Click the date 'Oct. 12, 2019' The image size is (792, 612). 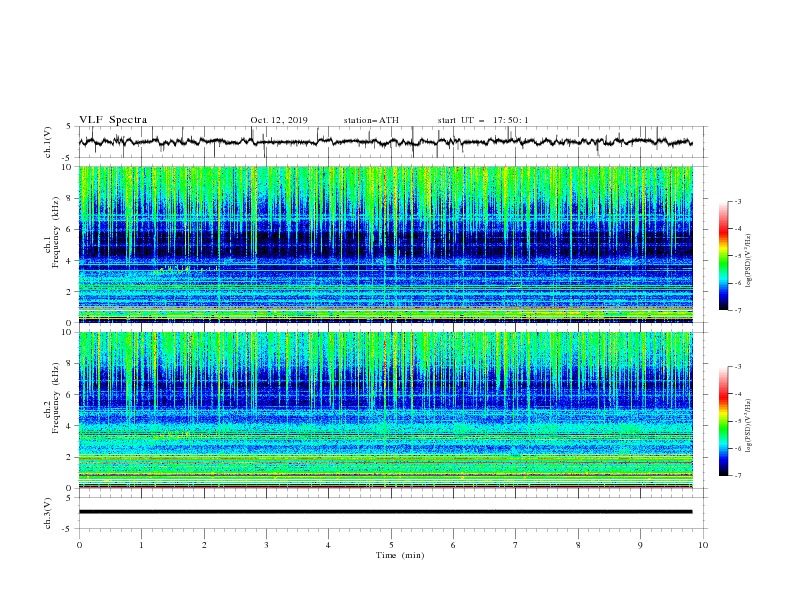coord(279,120)
